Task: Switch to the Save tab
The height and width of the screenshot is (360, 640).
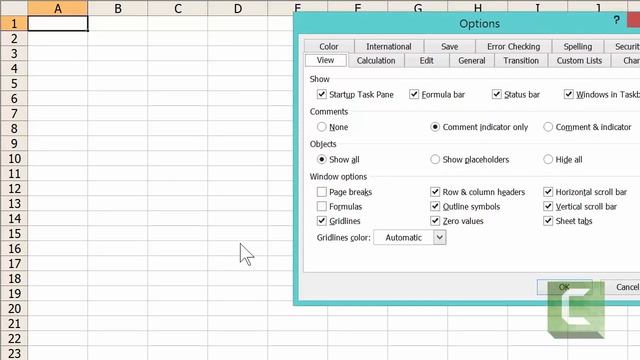Action: coord(449,47)
